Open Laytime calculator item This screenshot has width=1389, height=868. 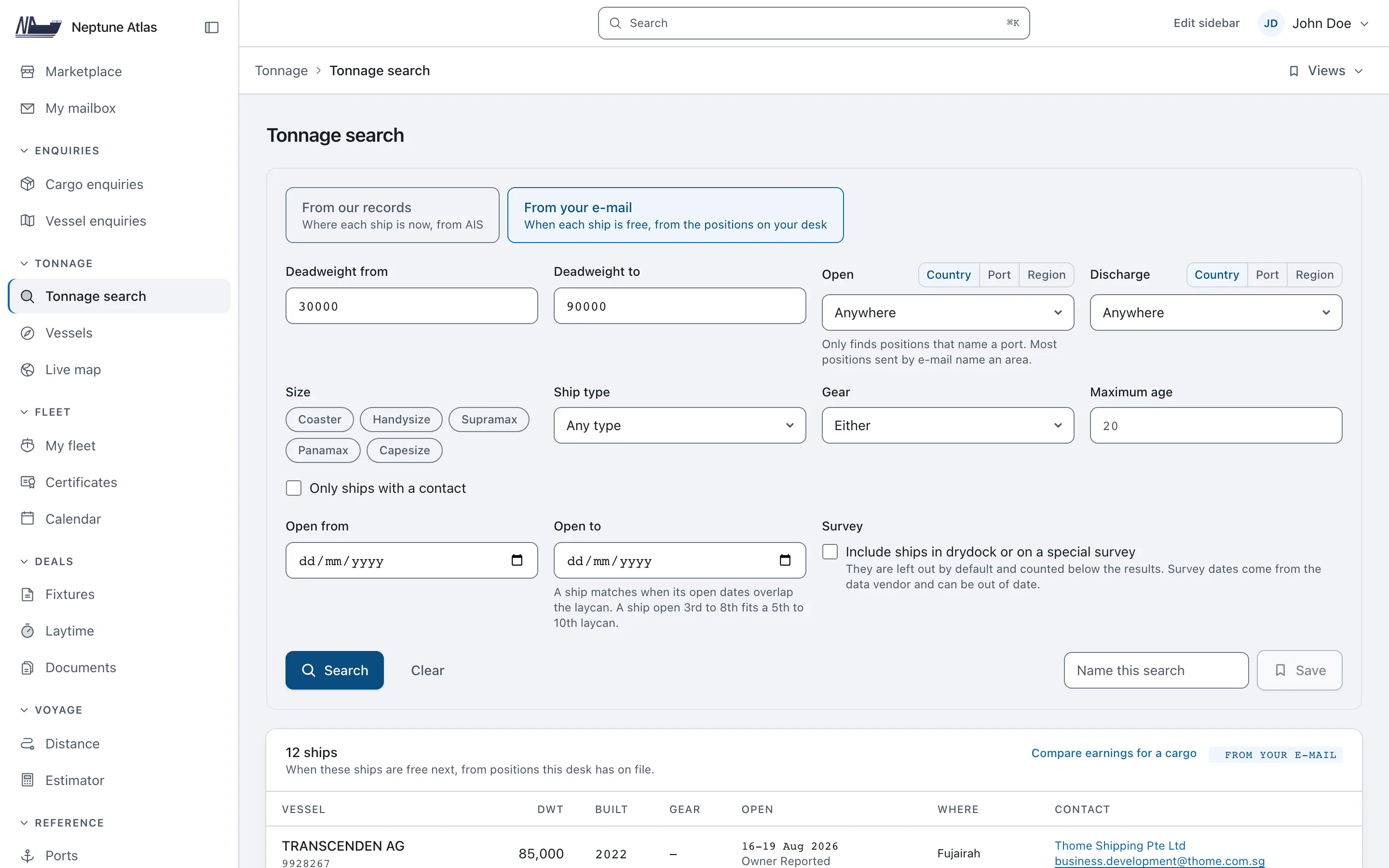point(120,631)
